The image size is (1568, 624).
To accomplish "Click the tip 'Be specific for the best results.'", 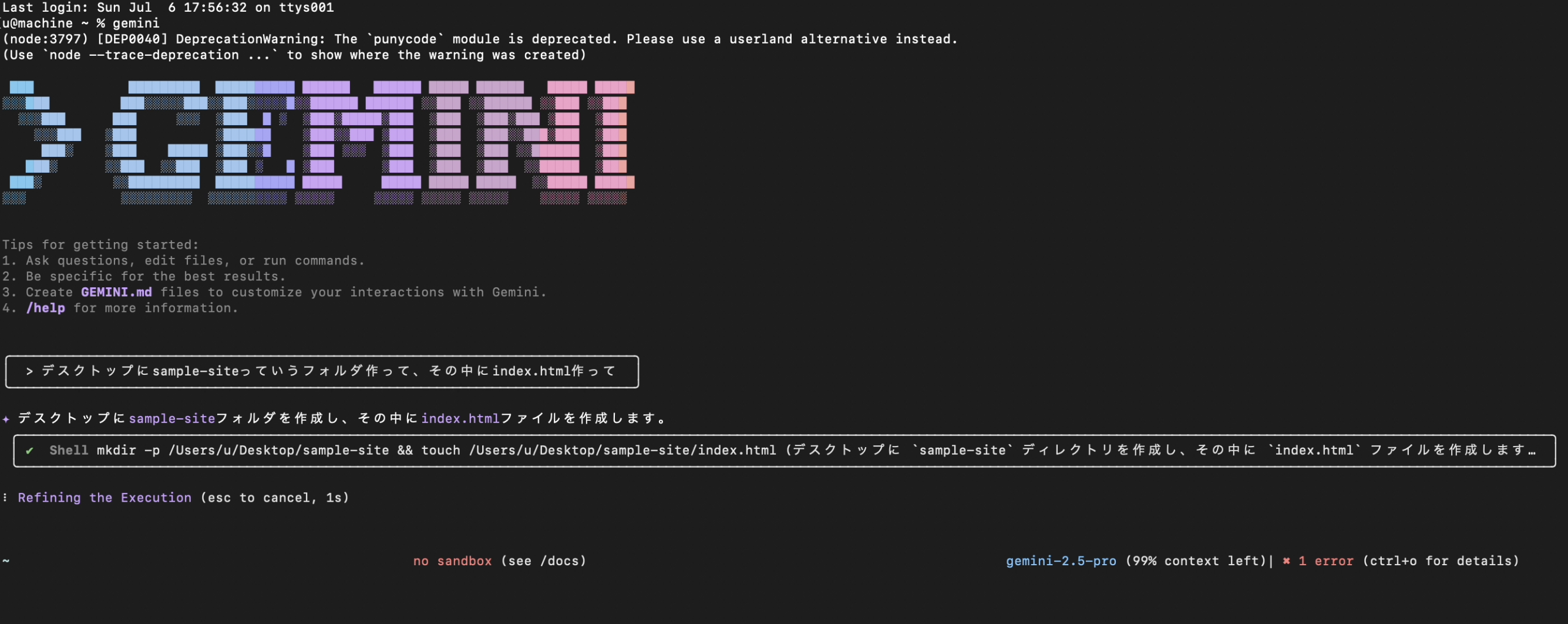I will pos(155,276).
